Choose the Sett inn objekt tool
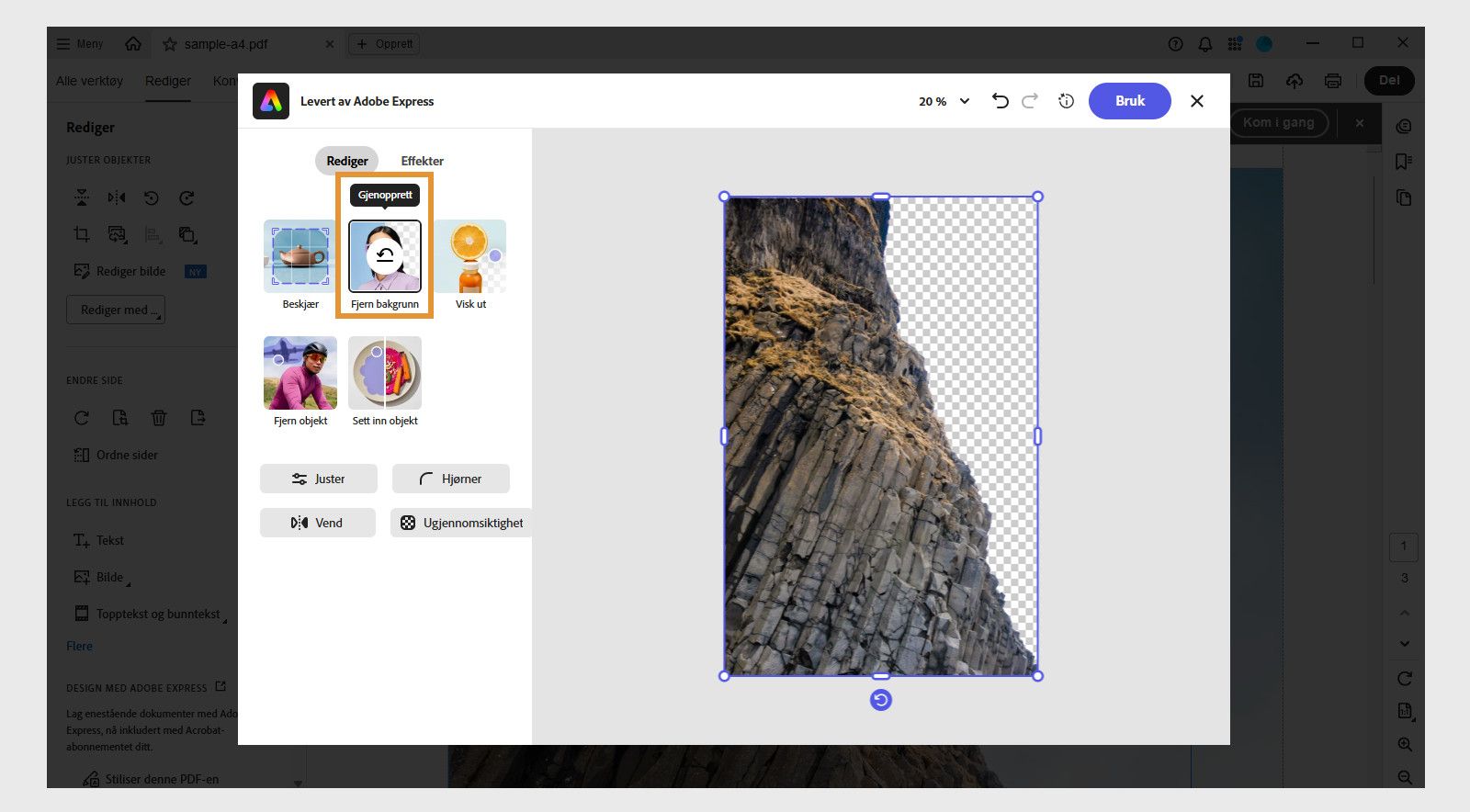The image size is (1470, 812). [385, 373]
